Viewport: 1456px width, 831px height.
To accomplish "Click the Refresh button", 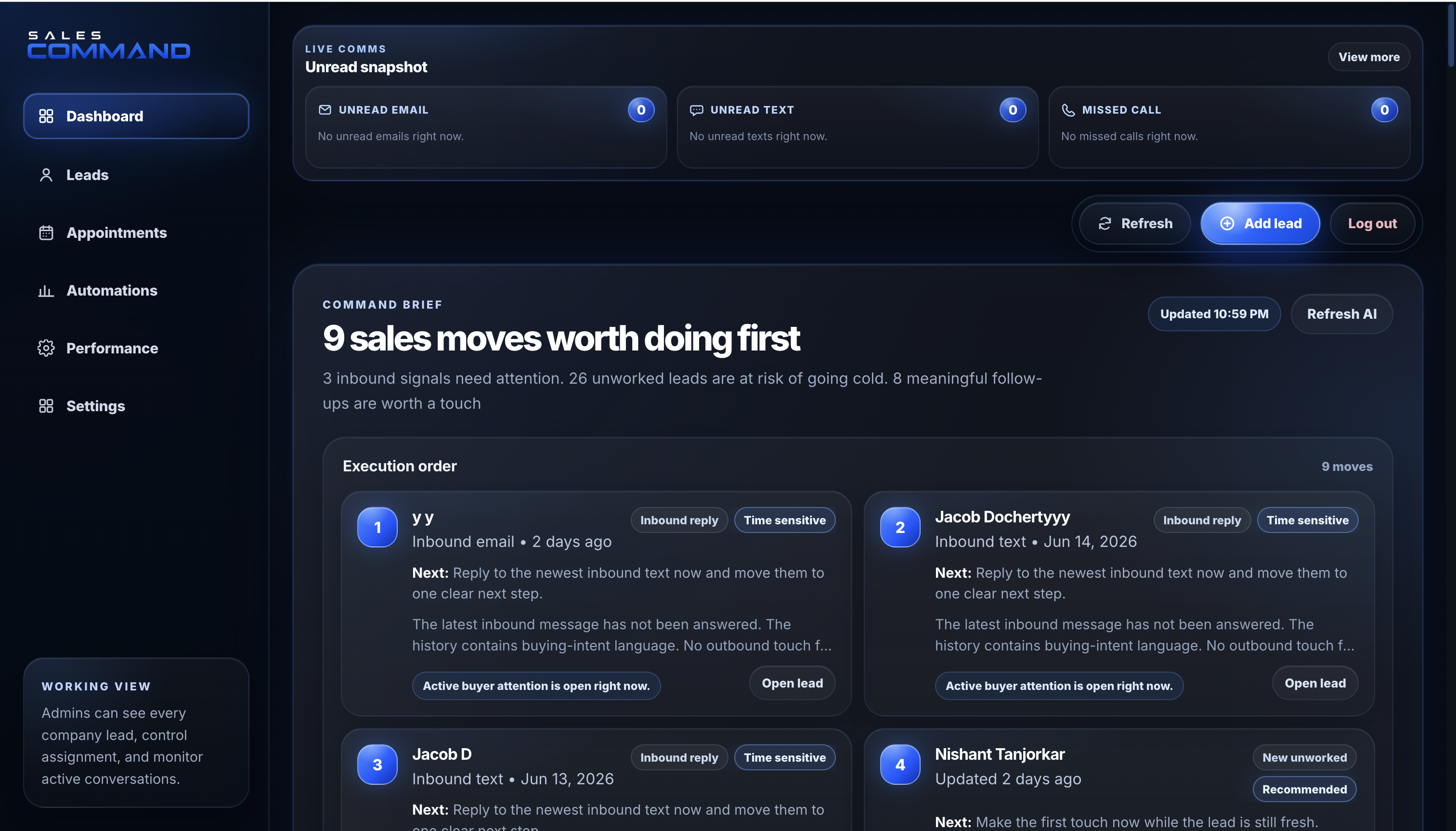I will [1135, 224].
